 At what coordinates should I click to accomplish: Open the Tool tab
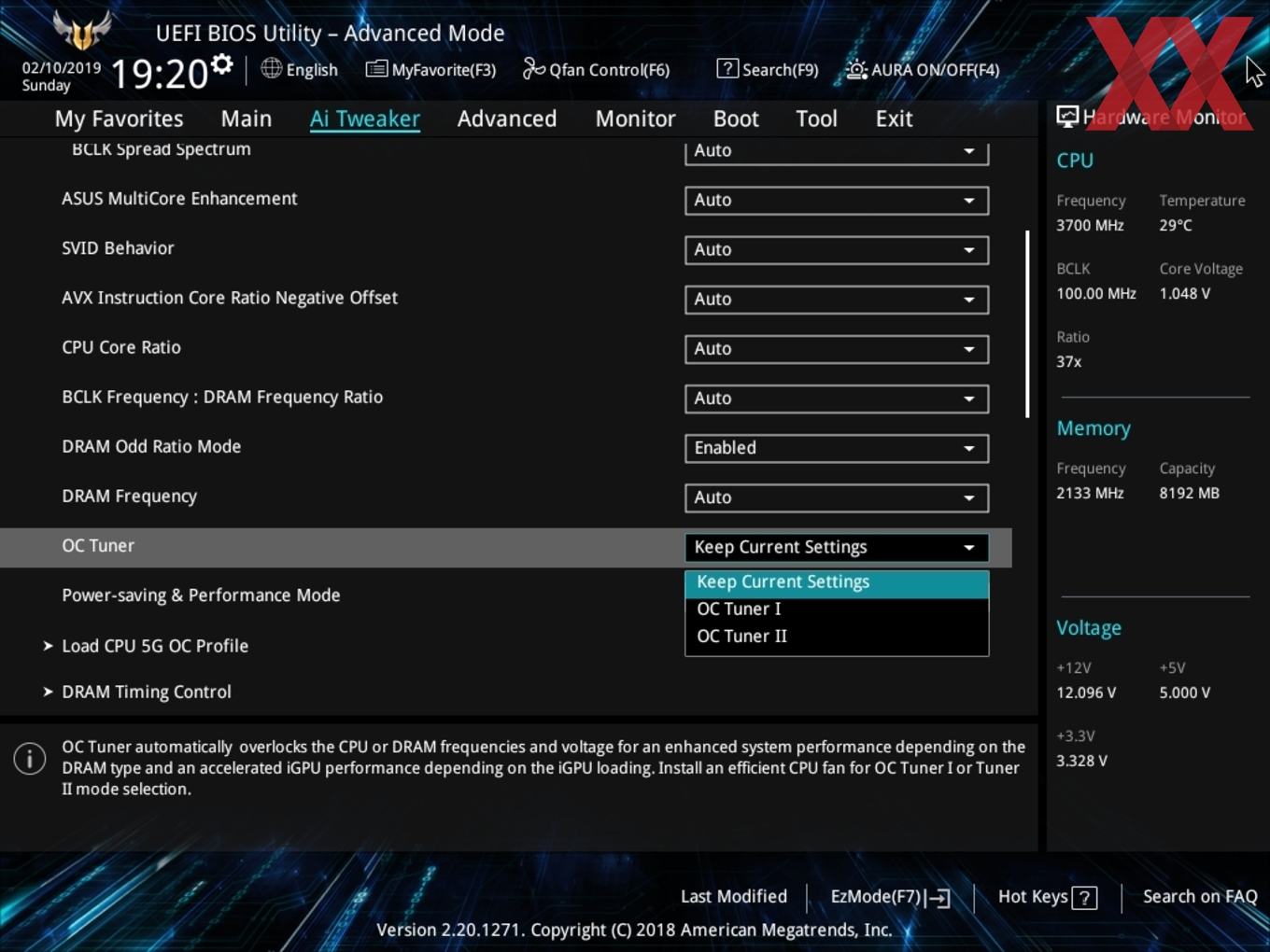click(x=816, y=119)
